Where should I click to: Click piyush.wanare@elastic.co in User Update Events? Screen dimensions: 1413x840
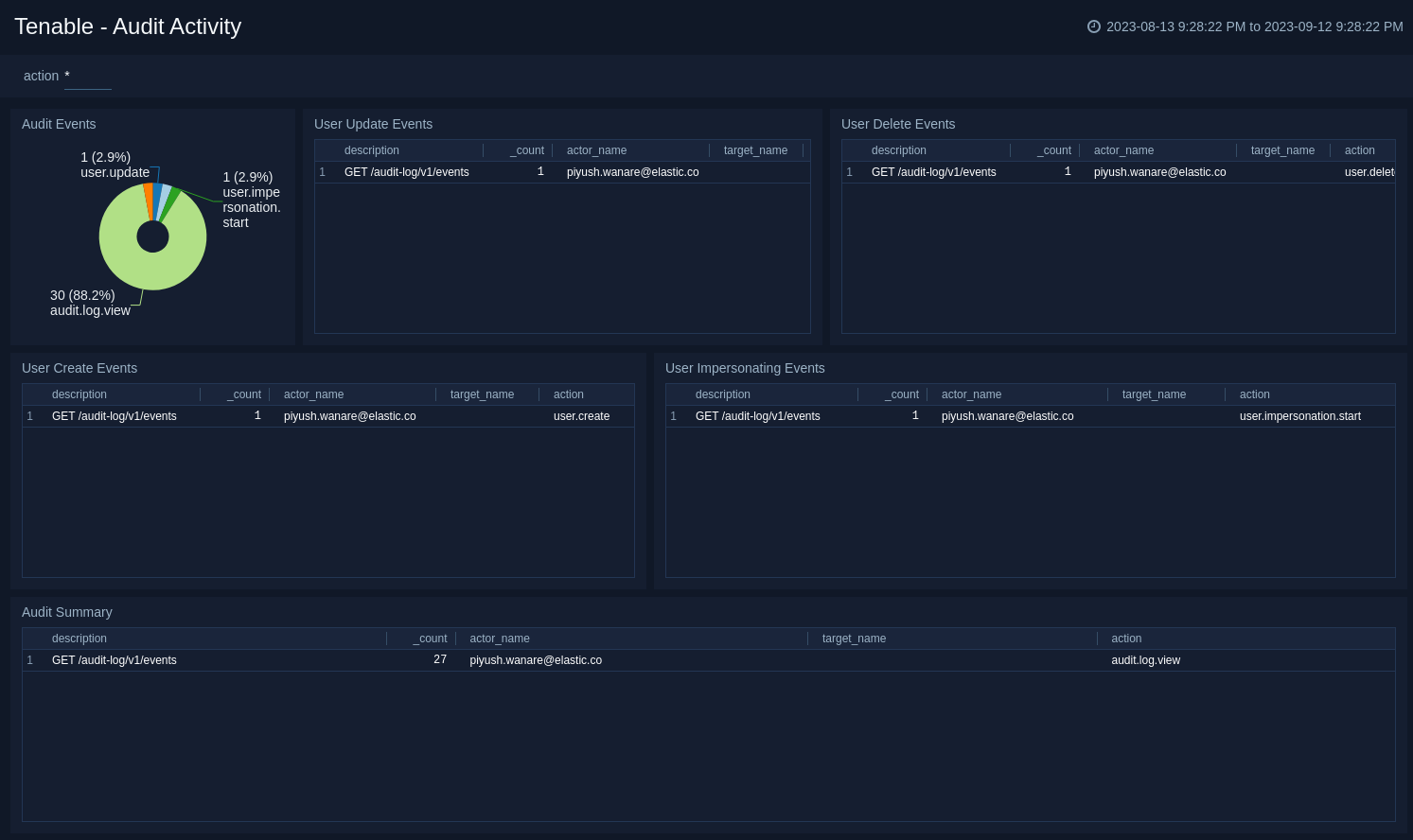point(633,172)
